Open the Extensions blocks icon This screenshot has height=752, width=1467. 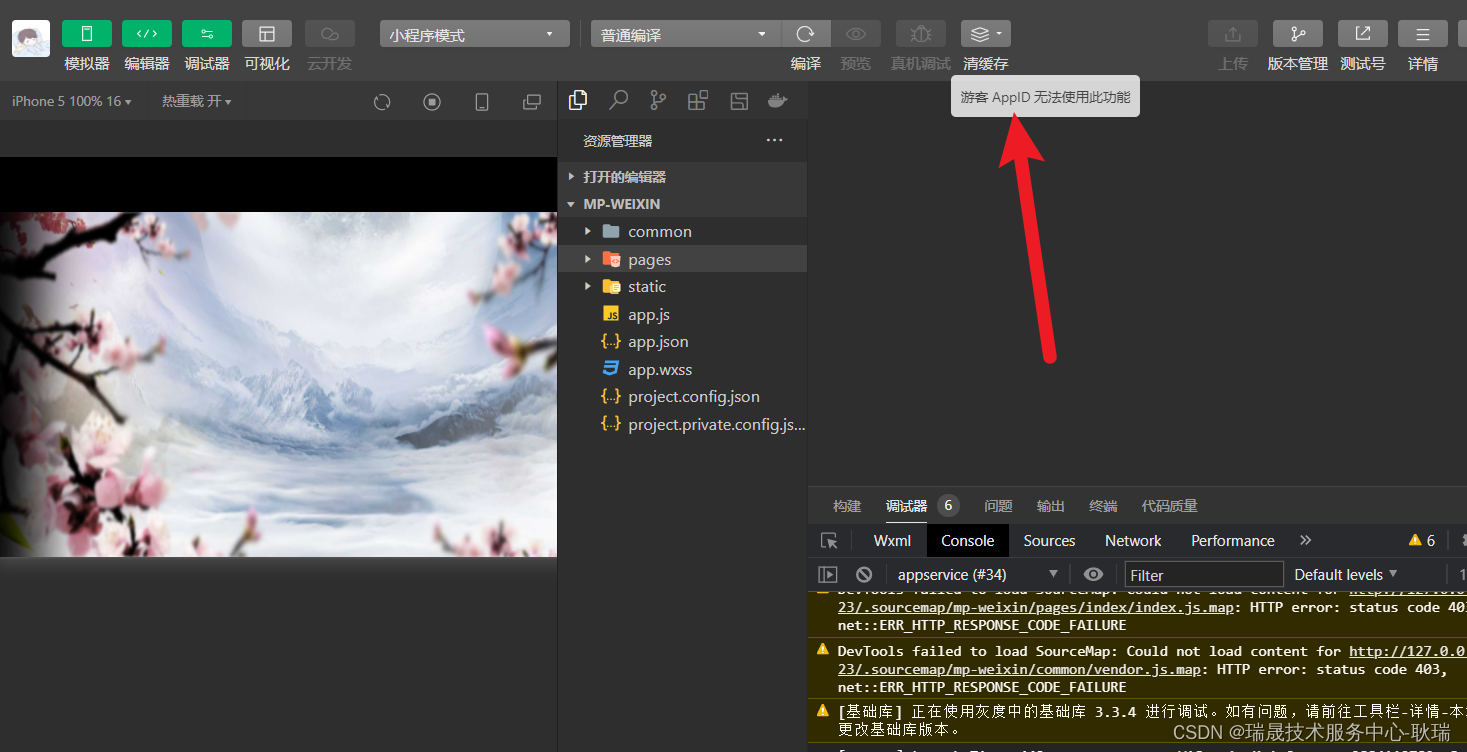698,100
